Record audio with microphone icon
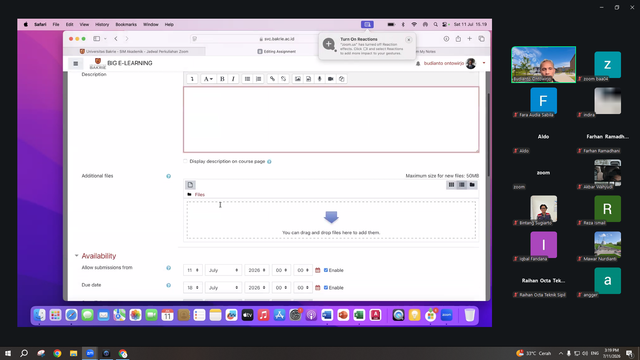The height and width of the screenshot is (360, 640). pos(320,79)
